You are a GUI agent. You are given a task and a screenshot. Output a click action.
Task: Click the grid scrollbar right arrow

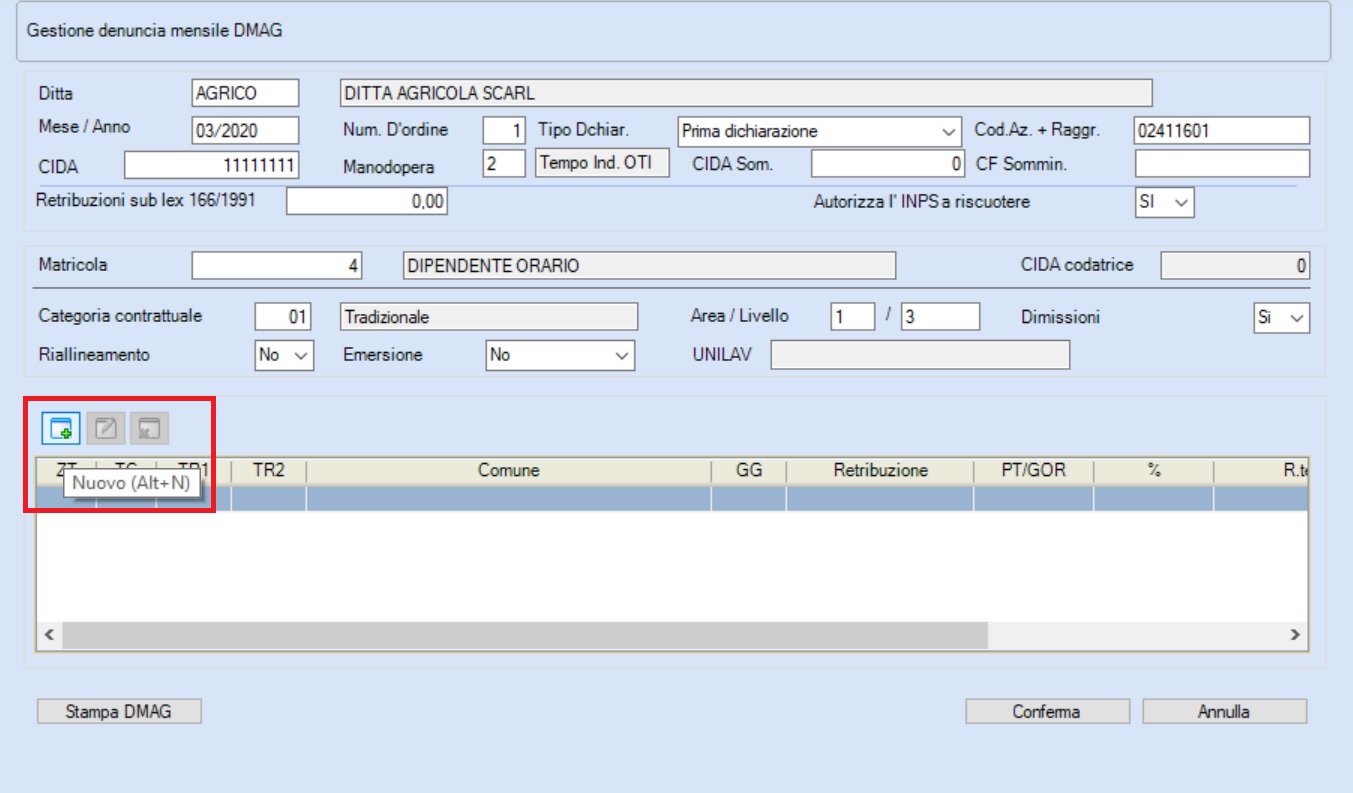1295,634
